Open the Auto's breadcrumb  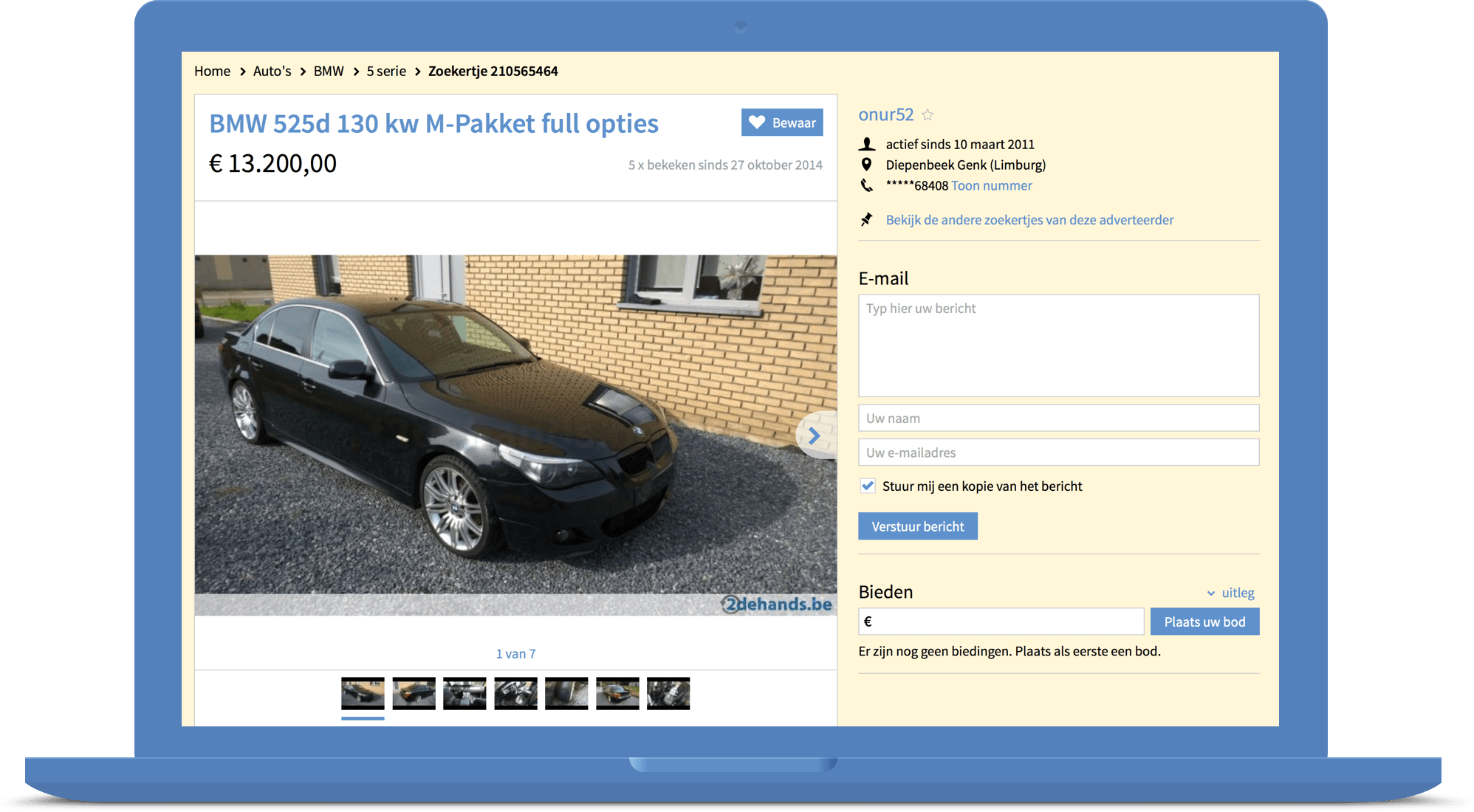tap(272, 72)
